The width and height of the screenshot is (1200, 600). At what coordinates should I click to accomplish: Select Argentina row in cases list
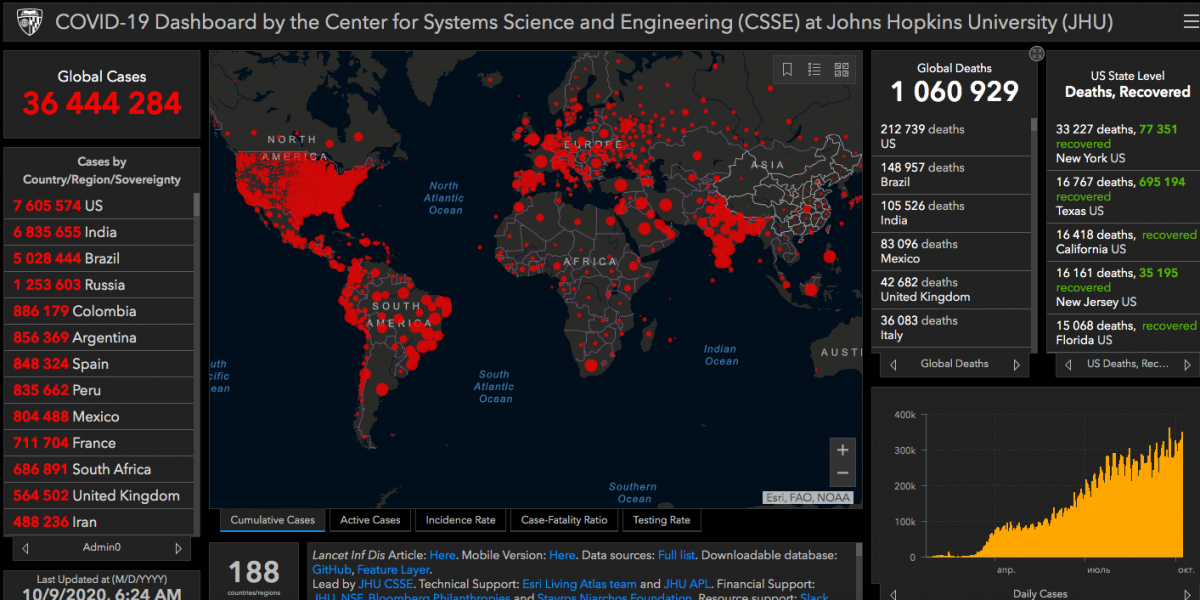pyautogui.click(x=98, y=337)
